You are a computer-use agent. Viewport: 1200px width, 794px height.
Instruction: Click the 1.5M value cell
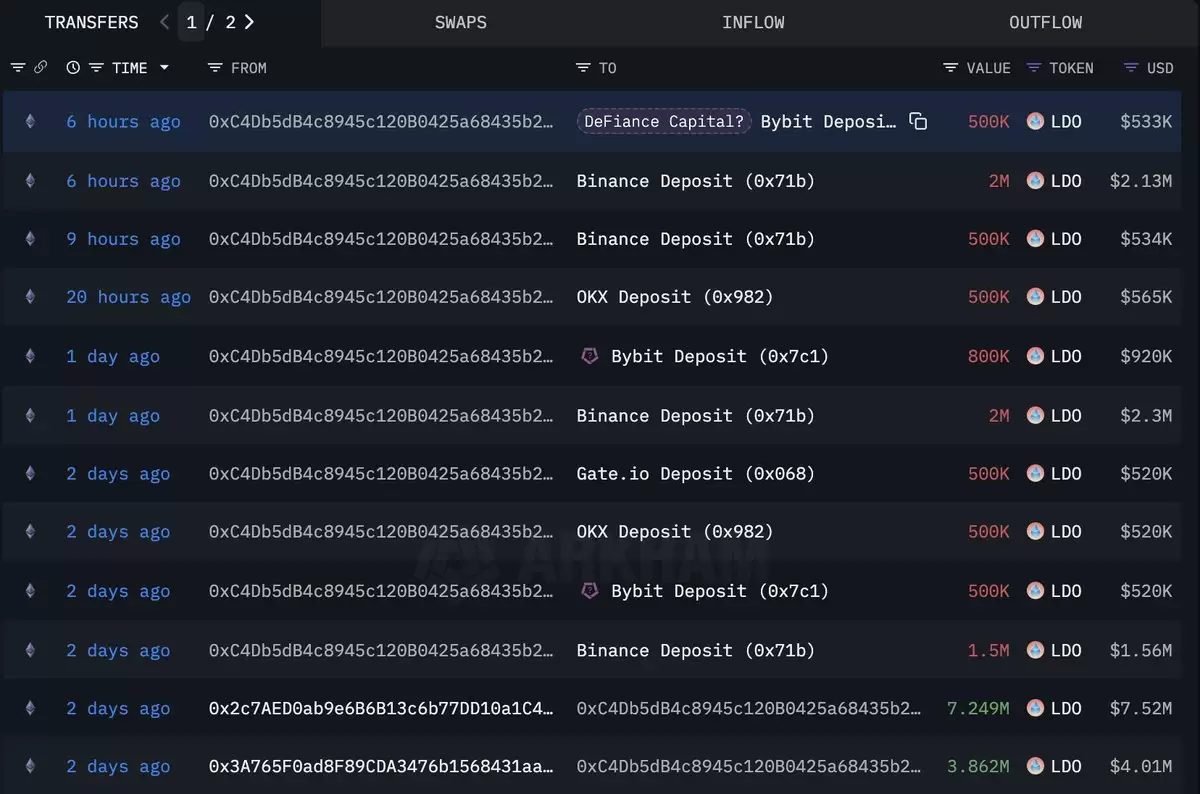pos(989,650)
